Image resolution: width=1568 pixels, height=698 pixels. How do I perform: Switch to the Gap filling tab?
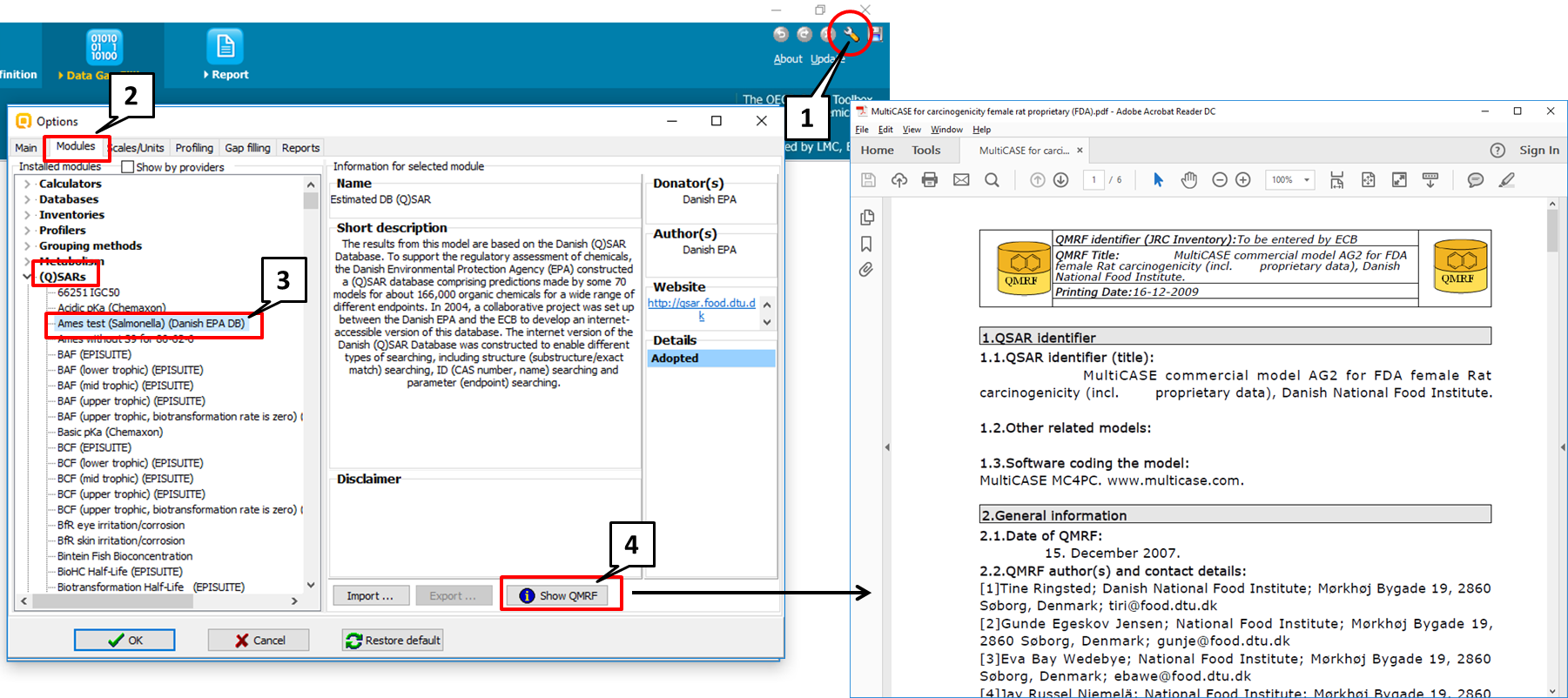(x=247, y=148)
